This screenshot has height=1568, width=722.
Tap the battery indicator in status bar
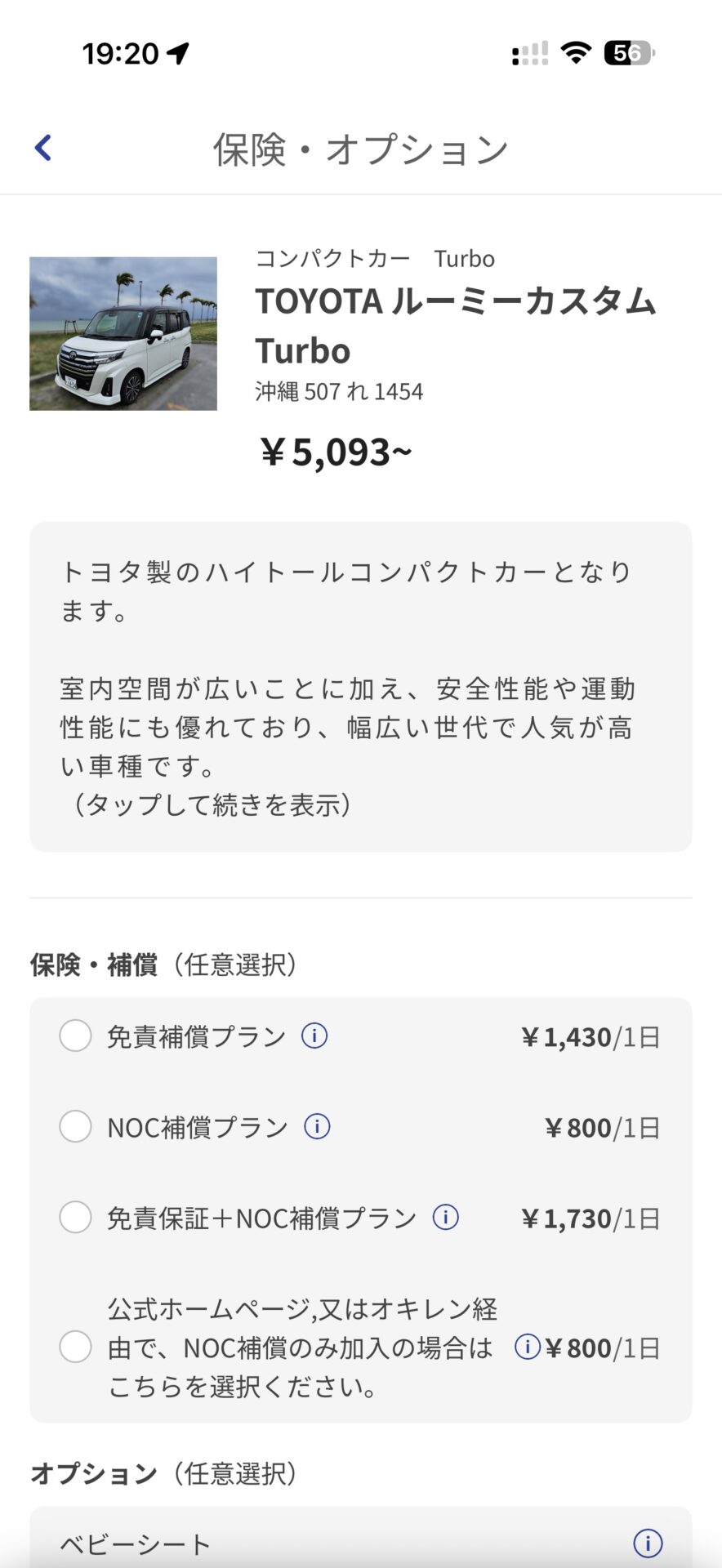(x=630, y=54)
